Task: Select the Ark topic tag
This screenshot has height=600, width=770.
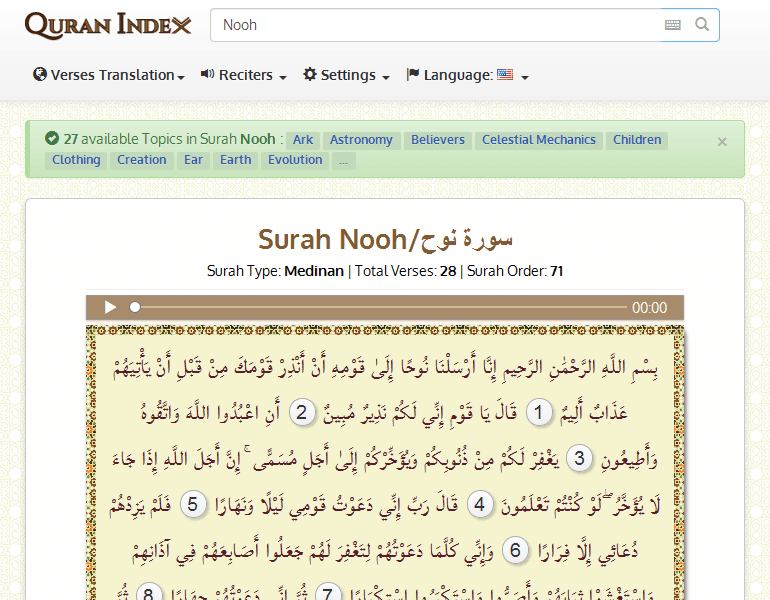Action: point(303,140)
